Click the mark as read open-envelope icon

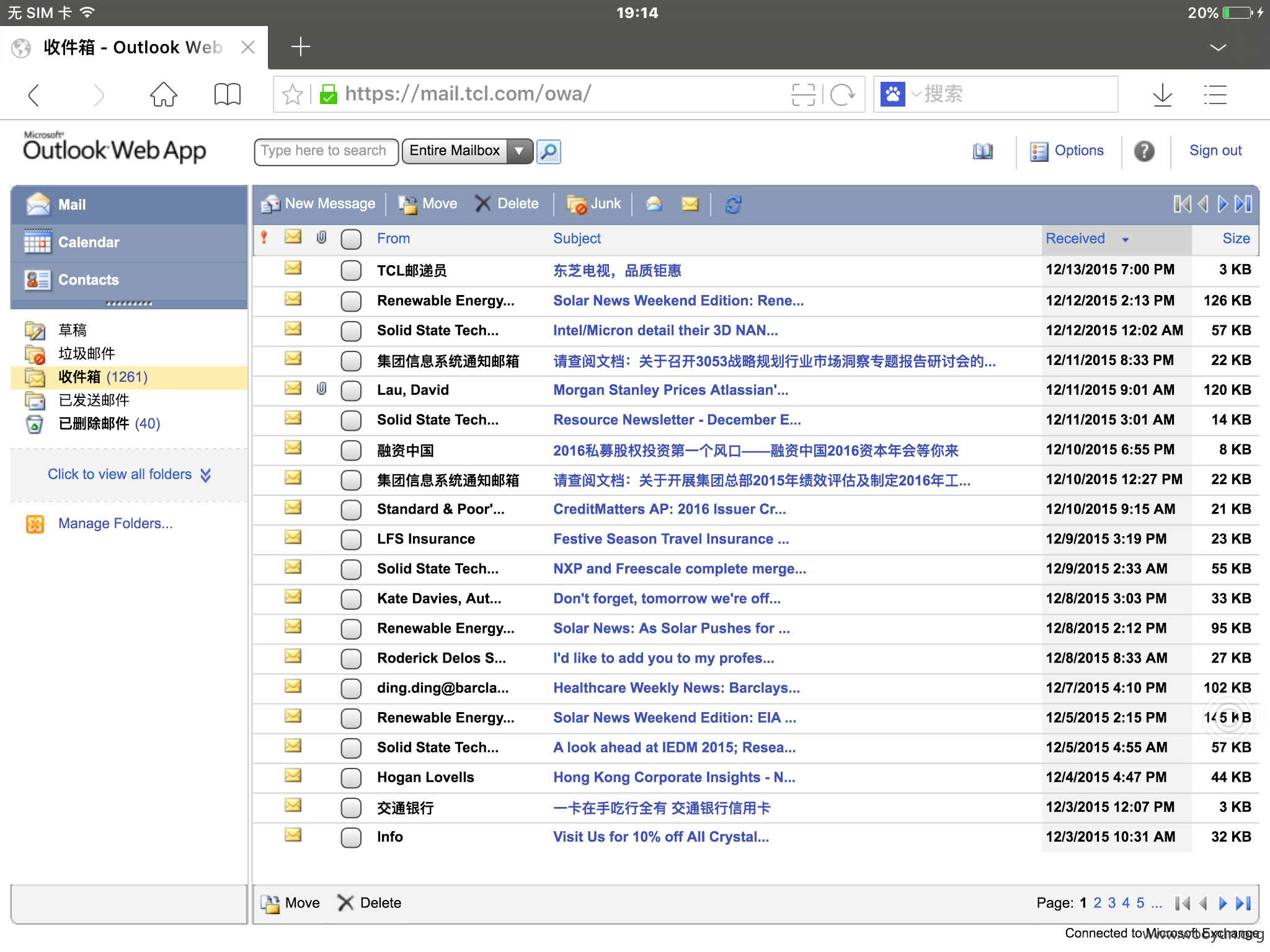(654, 204)
